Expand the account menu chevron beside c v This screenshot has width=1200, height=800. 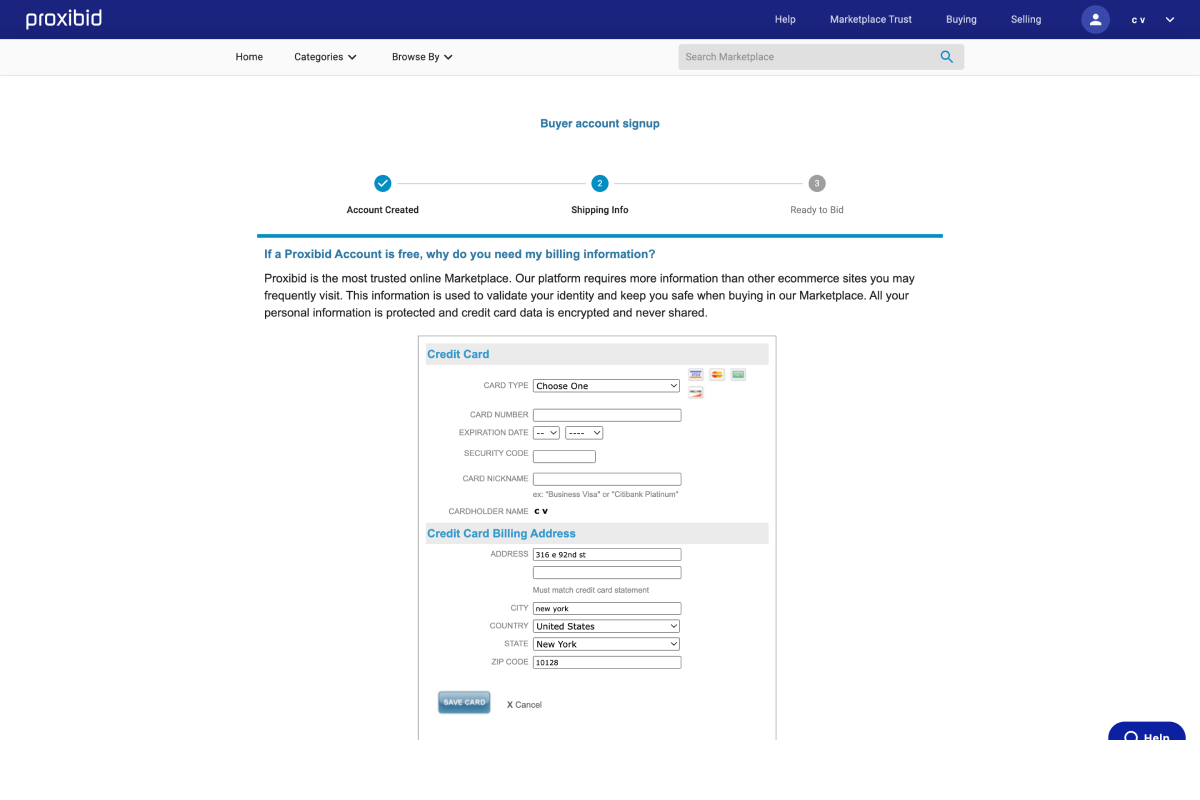coord(1170,19)
